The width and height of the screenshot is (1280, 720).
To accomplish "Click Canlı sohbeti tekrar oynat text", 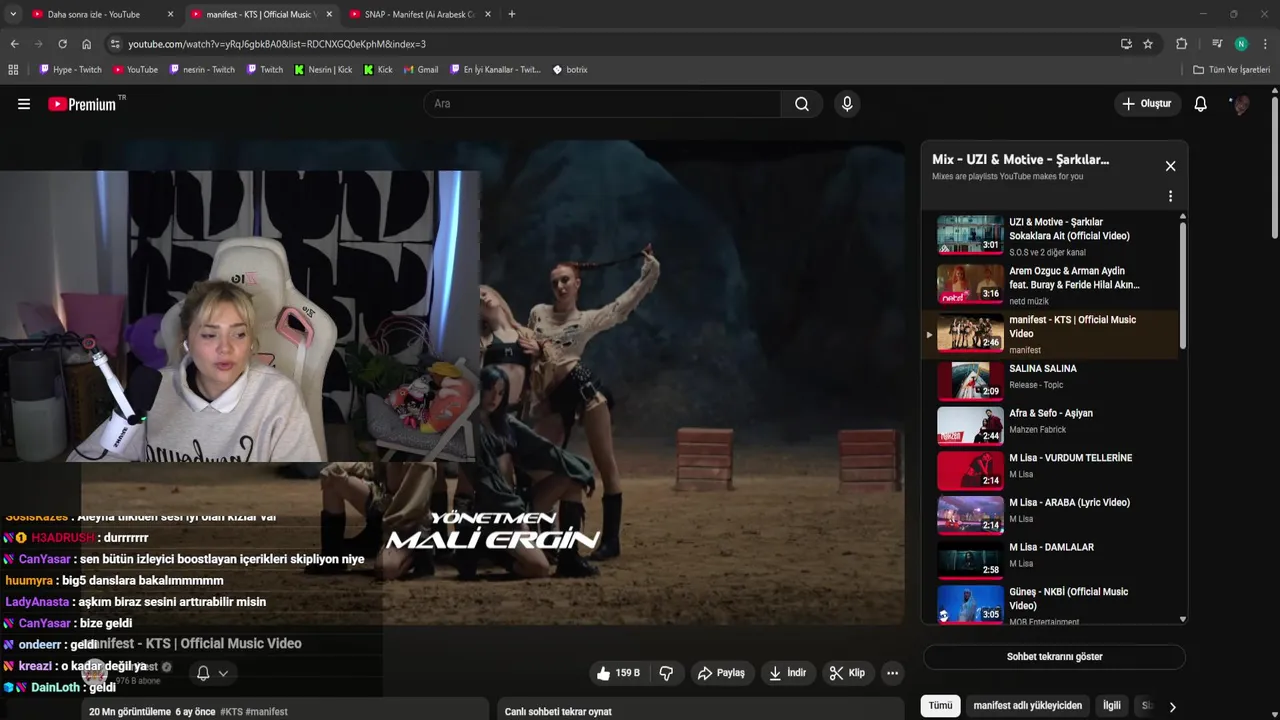I will (x=558, y=712).
